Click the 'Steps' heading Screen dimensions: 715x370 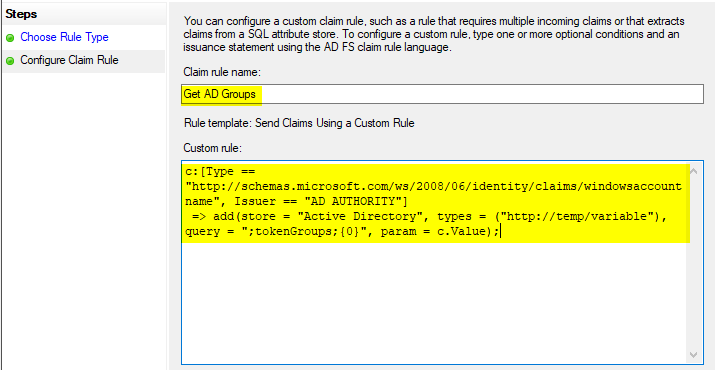21,14
